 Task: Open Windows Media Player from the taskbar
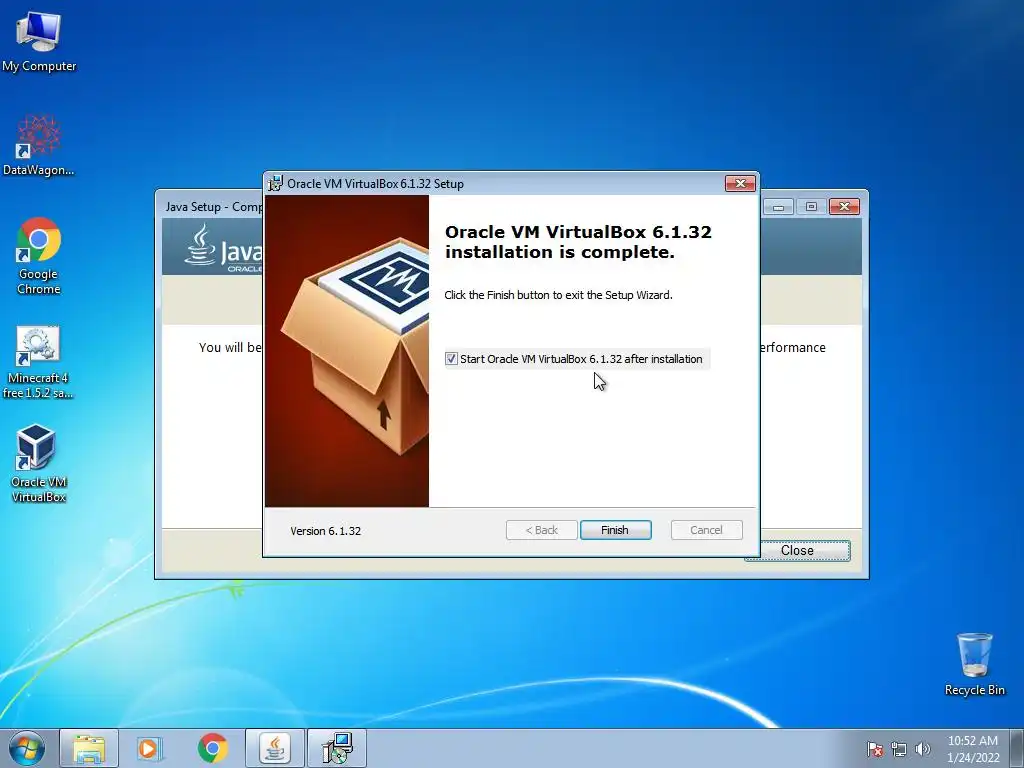click(150, 748)
